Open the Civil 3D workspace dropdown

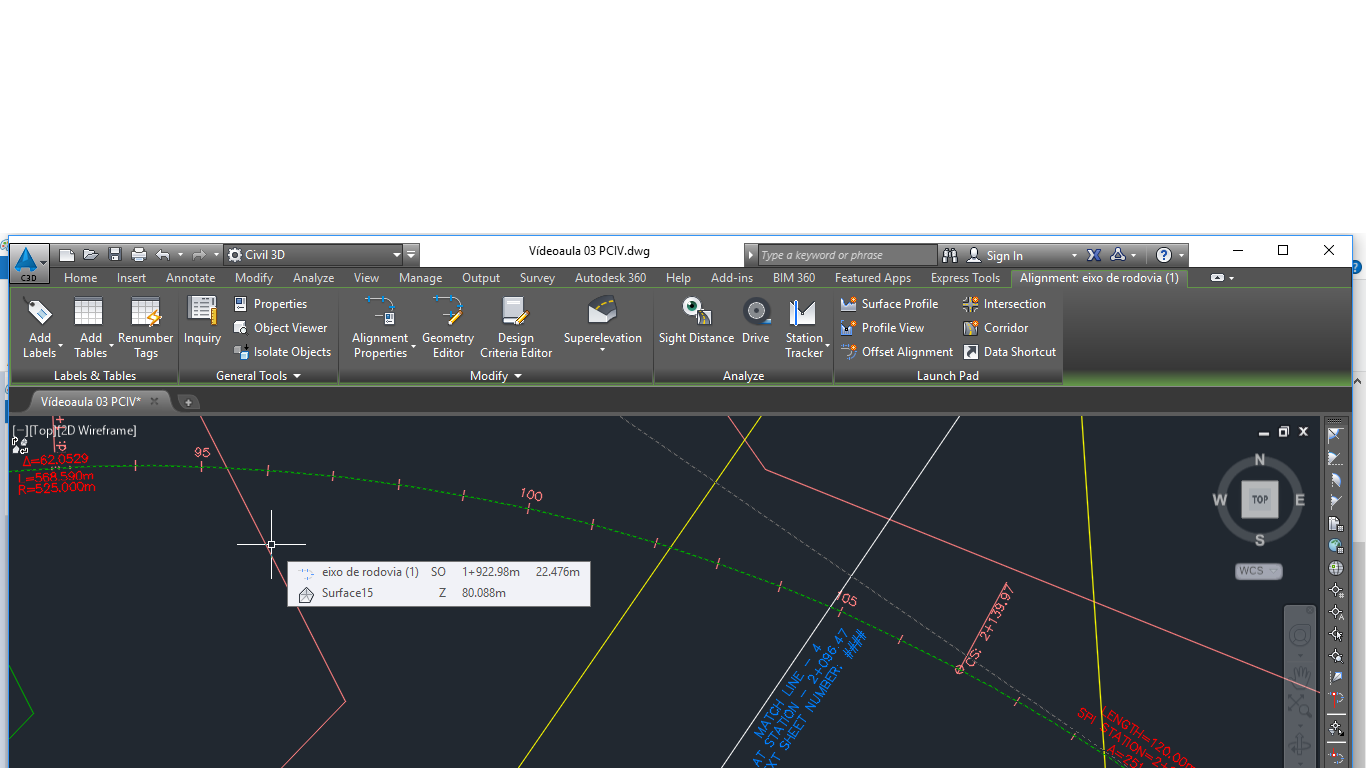[395, 254]
